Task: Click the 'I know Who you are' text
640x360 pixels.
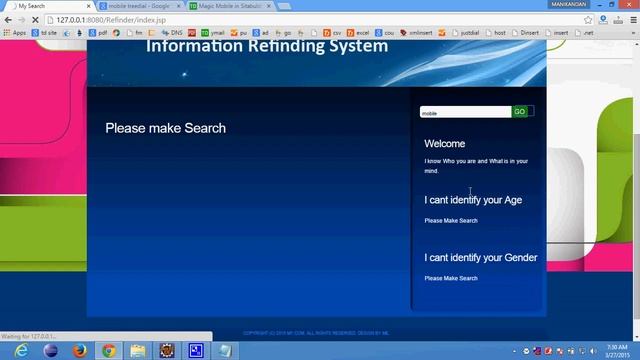Action: [476, 166]
